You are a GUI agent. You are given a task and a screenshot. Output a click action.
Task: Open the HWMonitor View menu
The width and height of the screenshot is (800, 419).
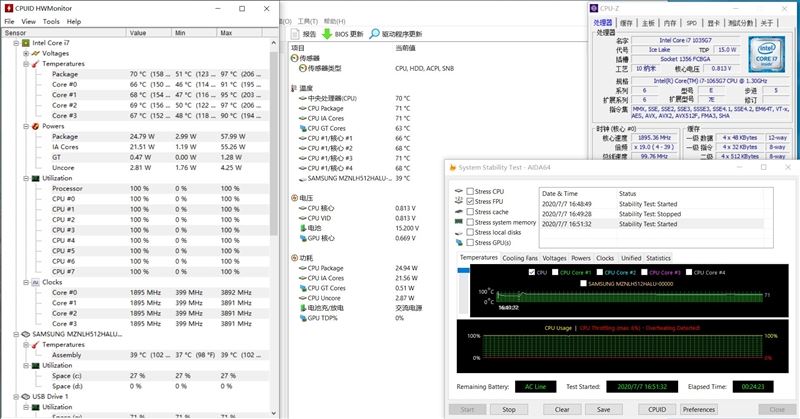tap(29, 21)
